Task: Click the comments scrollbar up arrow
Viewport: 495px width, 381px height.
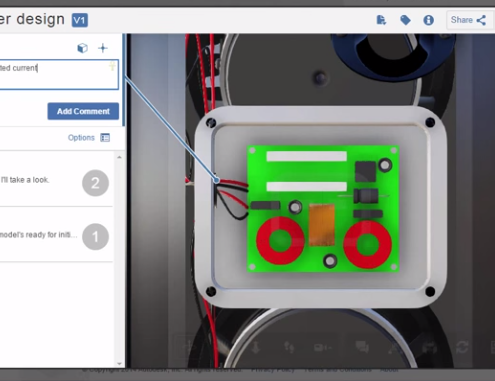Action: [x=119, y=157]
